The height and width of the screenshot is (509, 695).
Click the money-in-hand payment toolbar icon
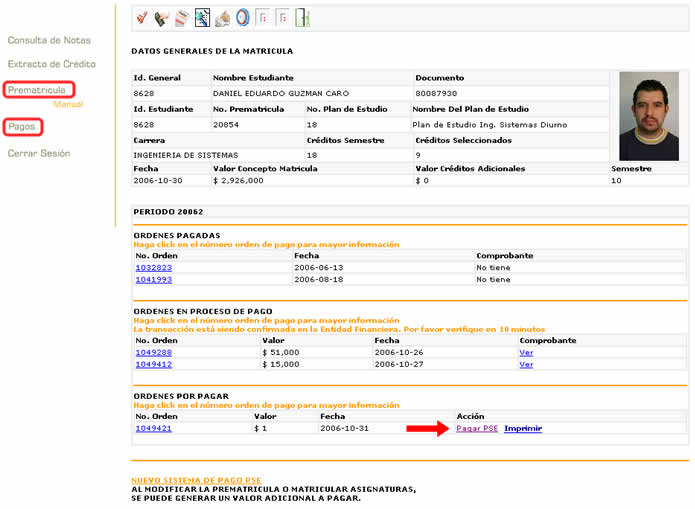tap(162, 19)
